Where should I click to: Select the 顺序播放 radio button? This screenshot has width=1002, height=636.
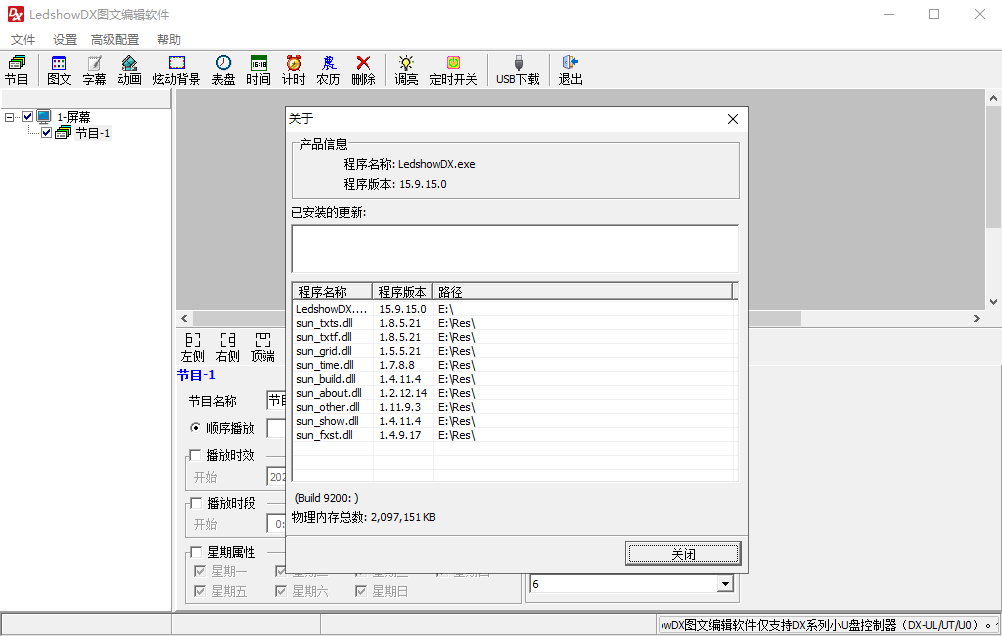[195, 428]
